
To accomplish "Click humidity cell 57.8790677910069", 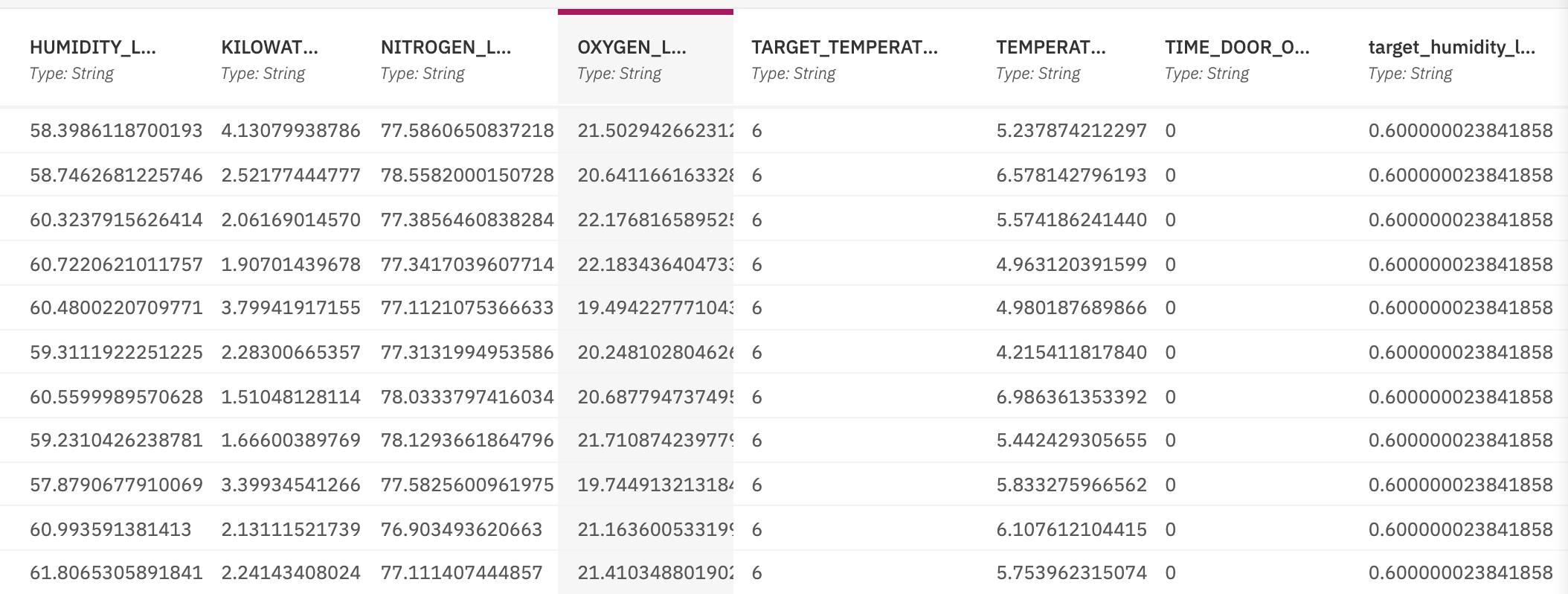I will 116,485.
